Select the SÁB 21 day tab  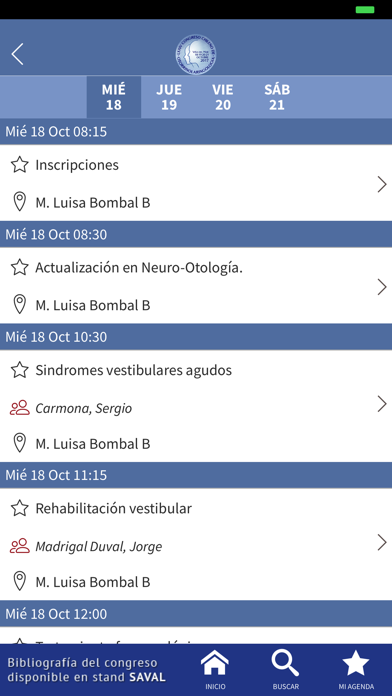[277, 97]
